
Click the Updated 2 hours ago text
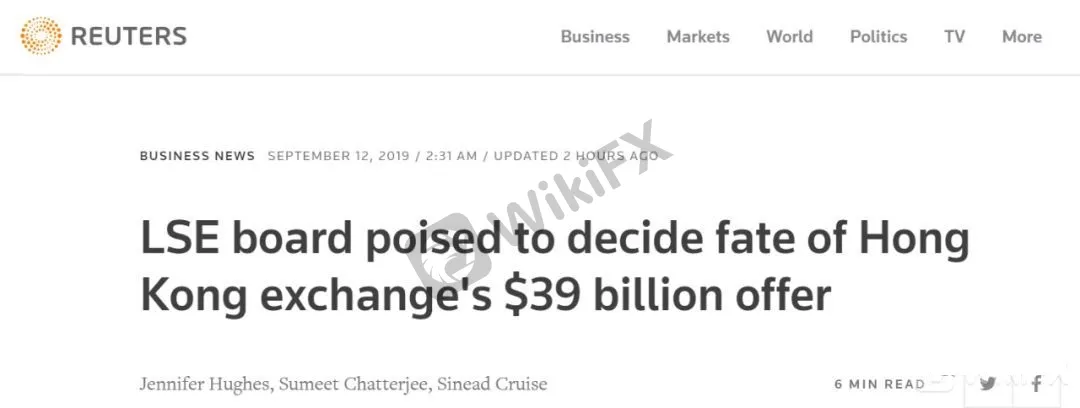click(x=576, y=156)
